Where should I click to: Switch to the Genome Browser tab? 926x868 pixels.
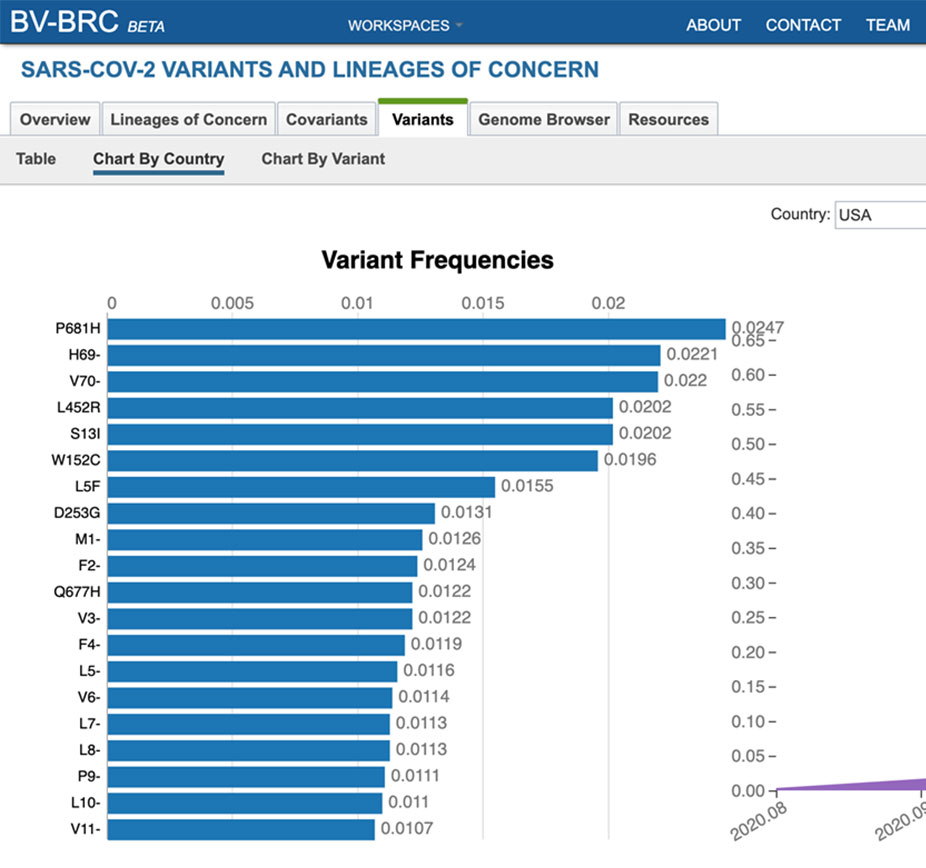point(543,119)
